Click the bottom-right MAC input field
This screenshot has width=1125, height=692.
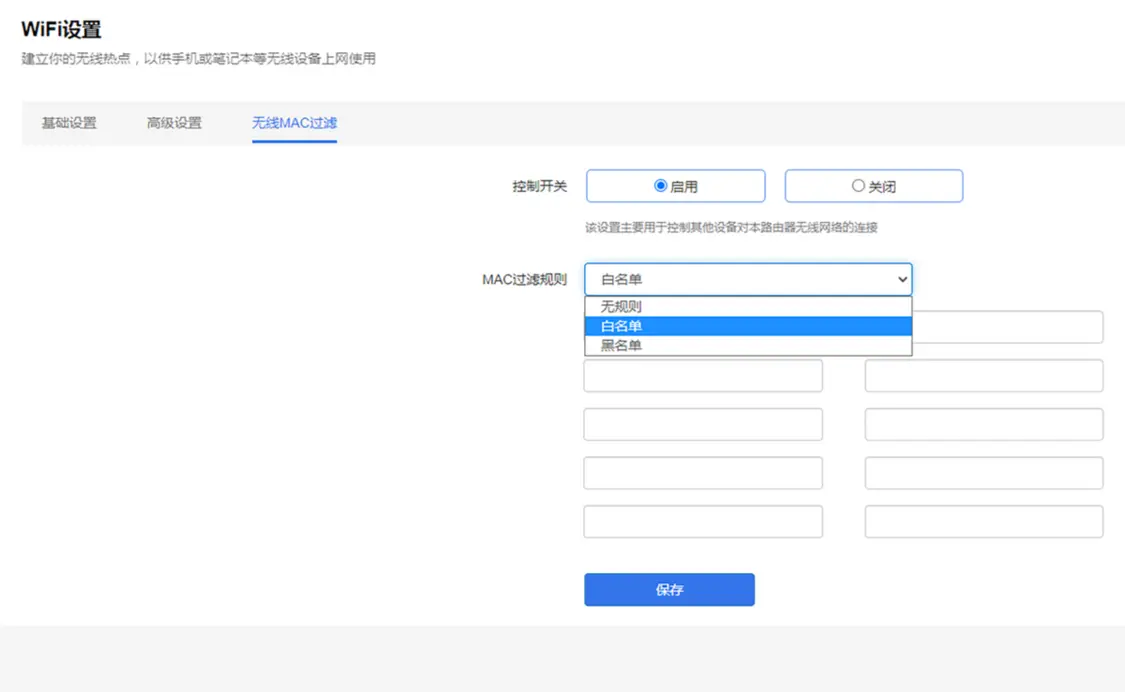coord(984,521)
